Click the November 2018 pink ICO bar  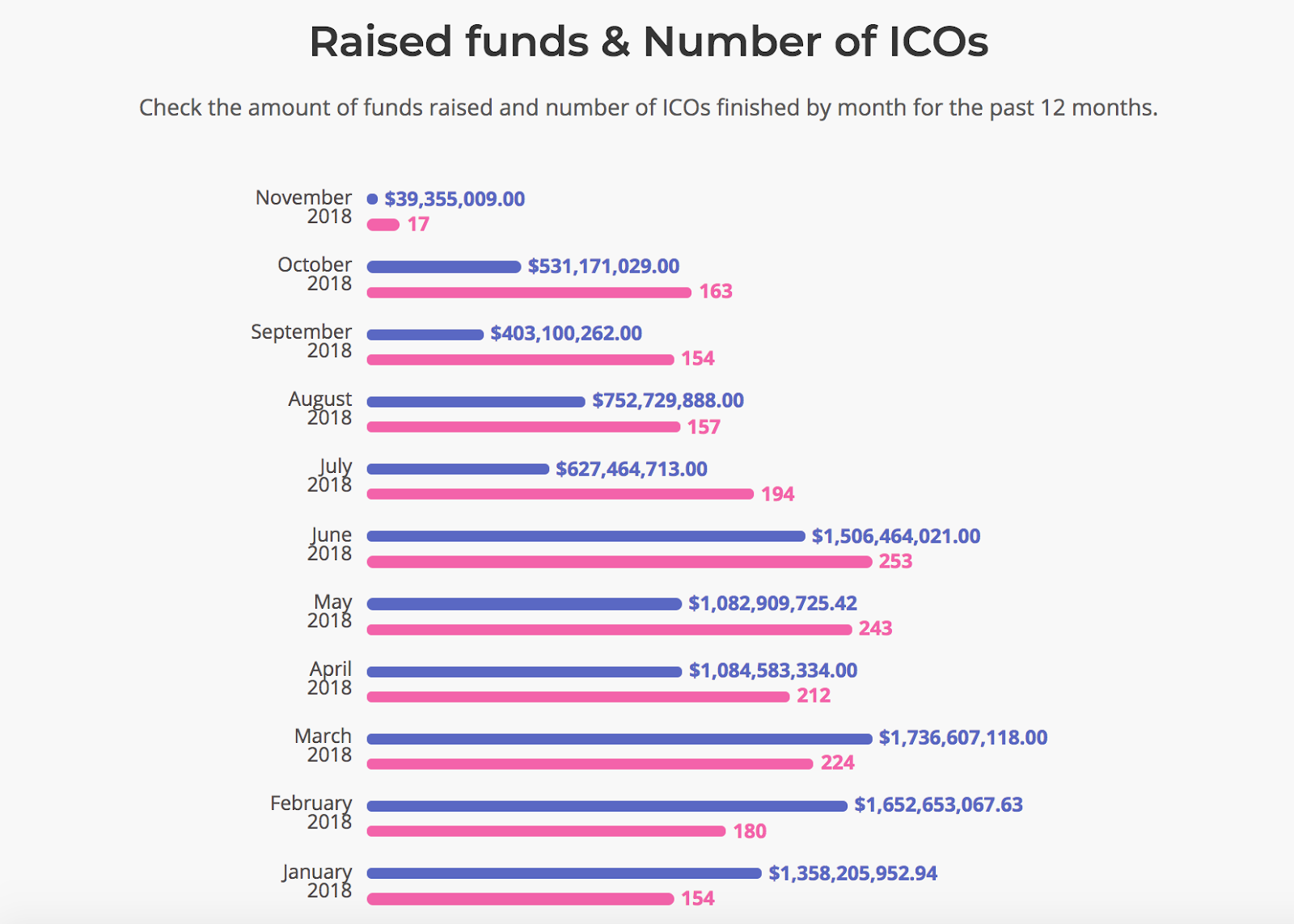383,225
